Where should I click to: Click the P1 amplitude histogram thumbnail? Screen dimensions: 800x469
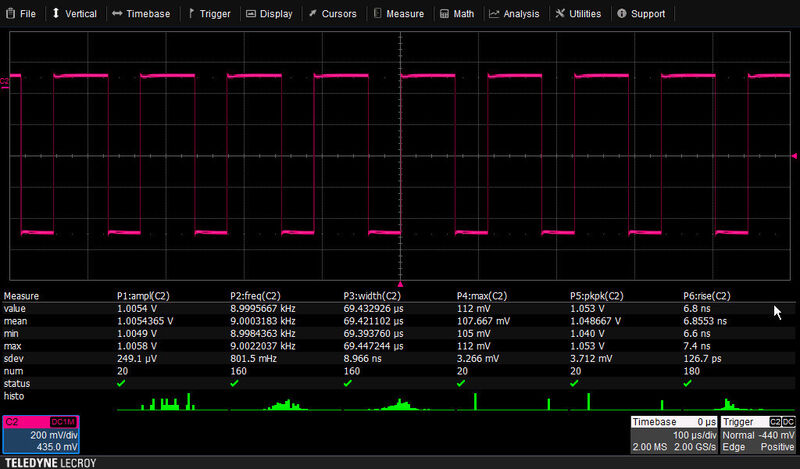point(172,402)
